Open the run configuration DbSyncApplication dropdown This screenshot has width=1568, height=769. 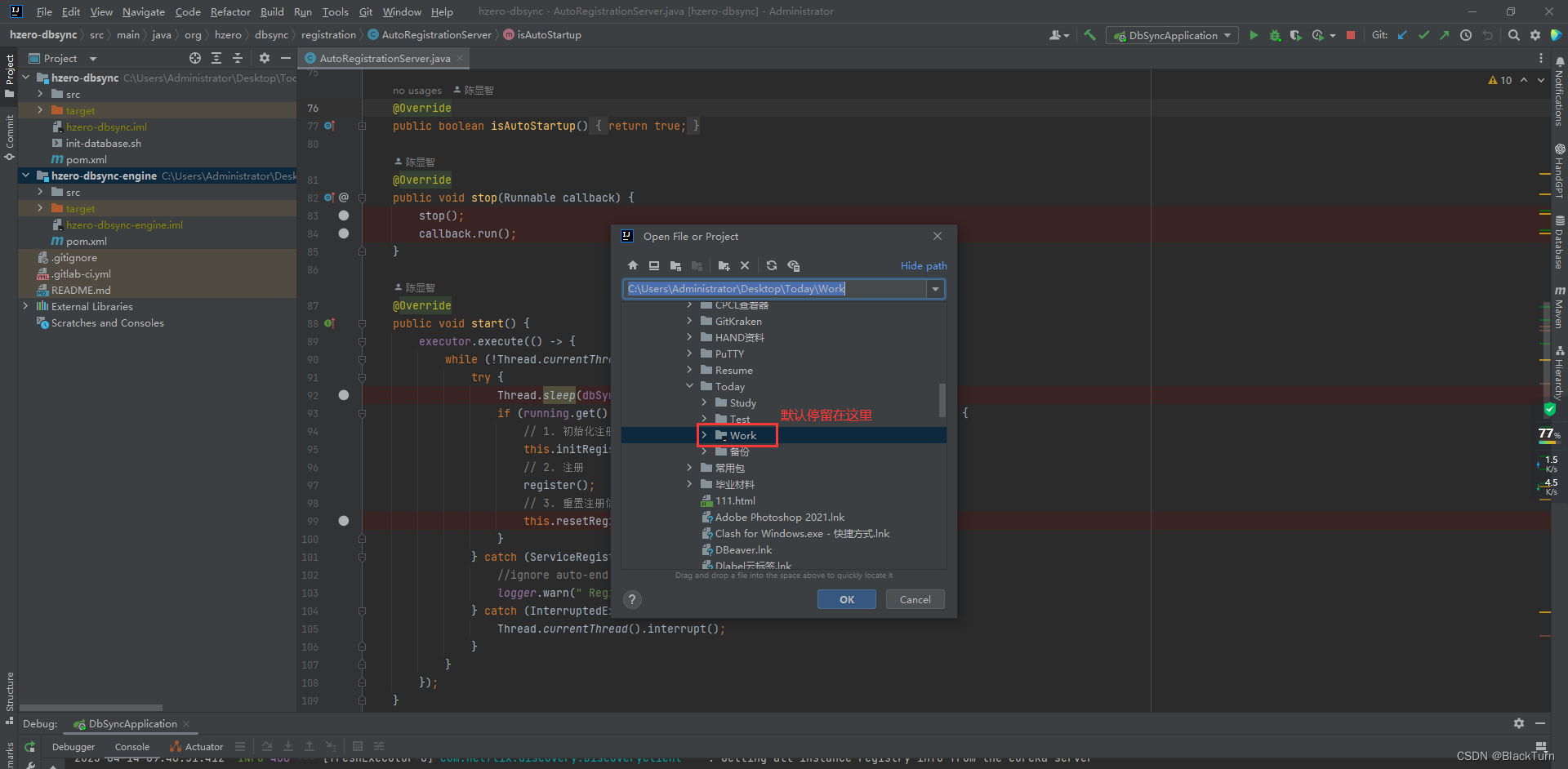tap(1172, 35)
